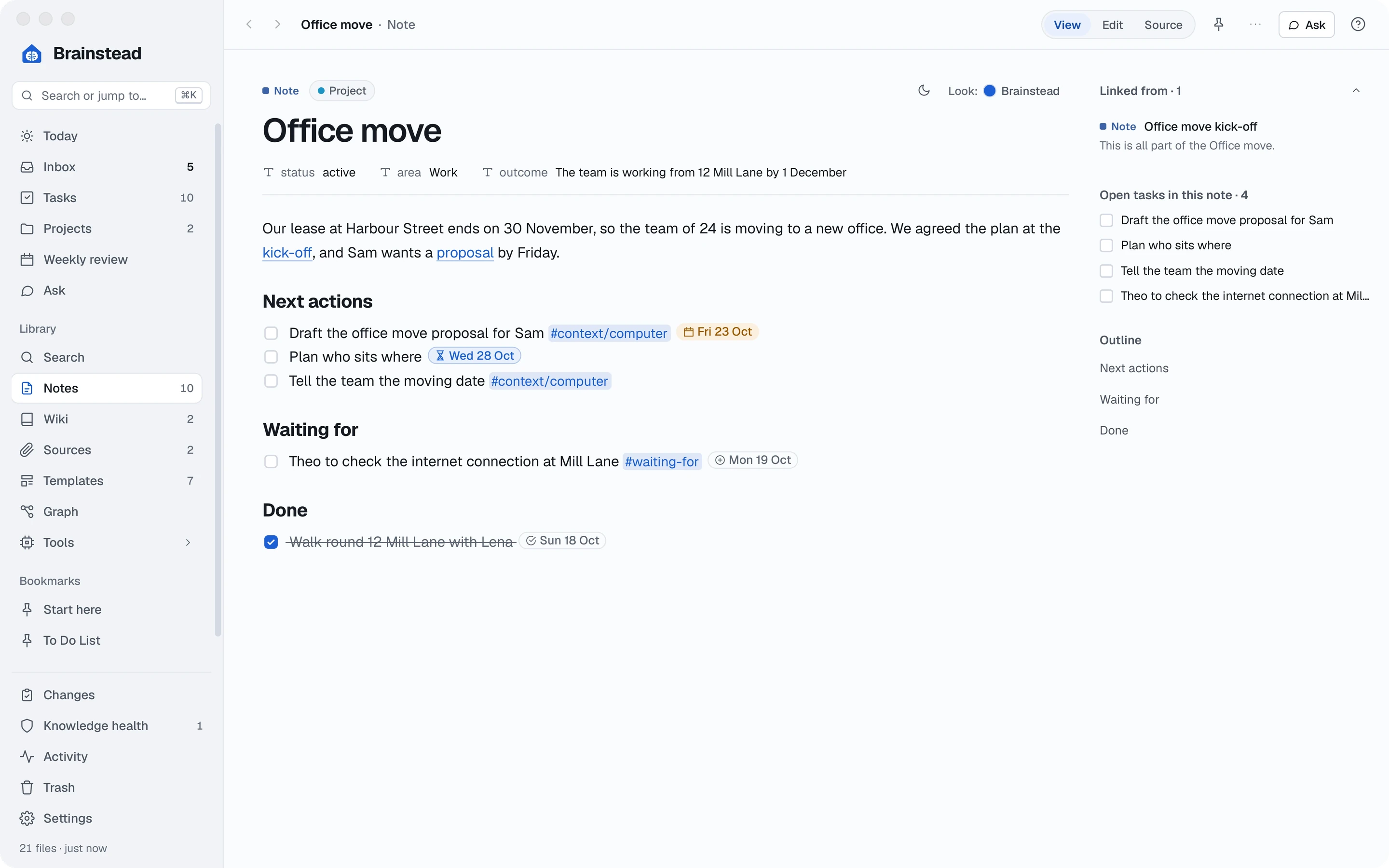Go back with the left arrow
The image size is (1389, 868).
click(249, 25)
